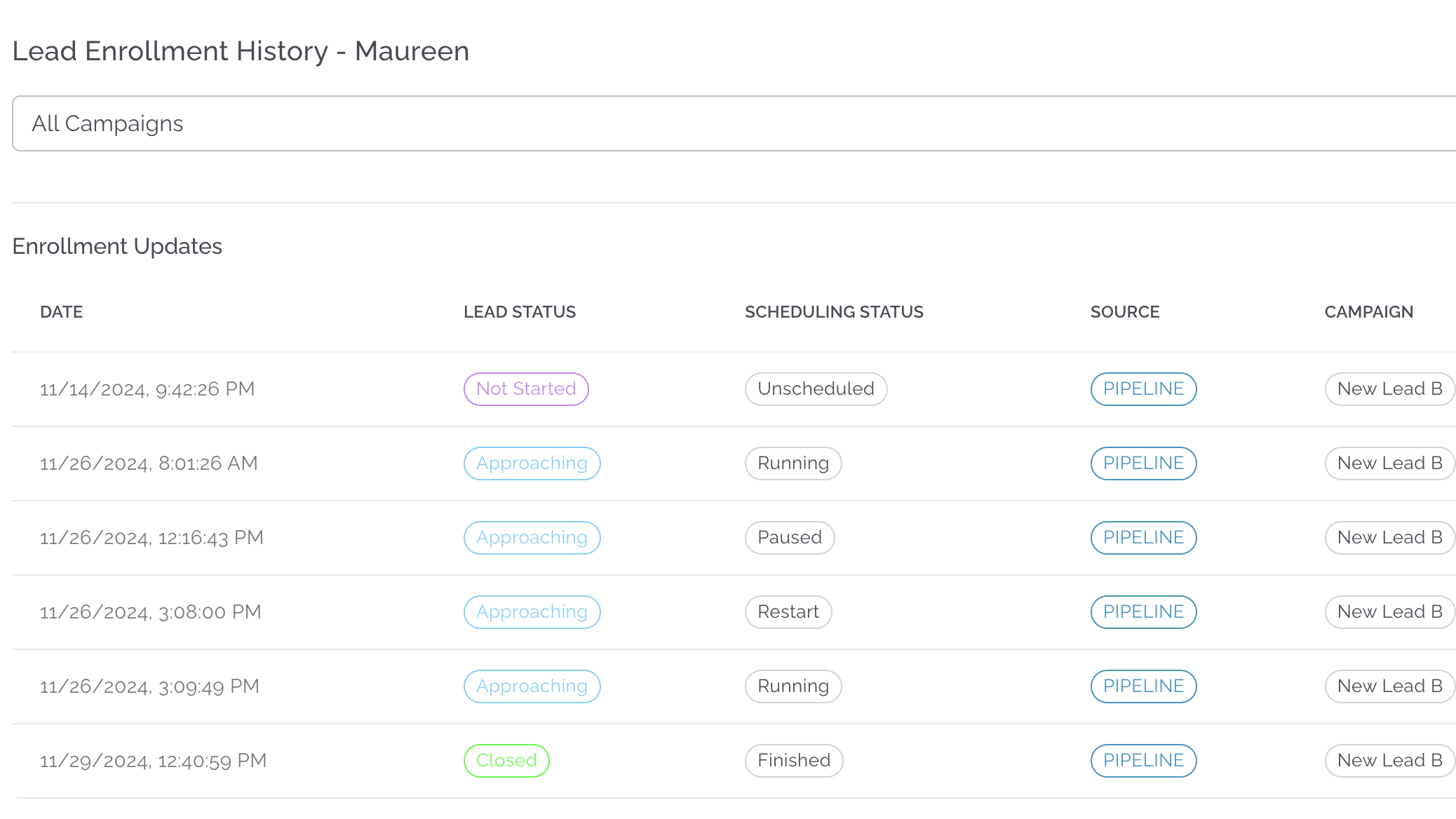1456x819 pixels.
Task: Select the 11/14/2024, 9:42:26 PM date entry
Action: pyautogui.click(x=147, y=389)
